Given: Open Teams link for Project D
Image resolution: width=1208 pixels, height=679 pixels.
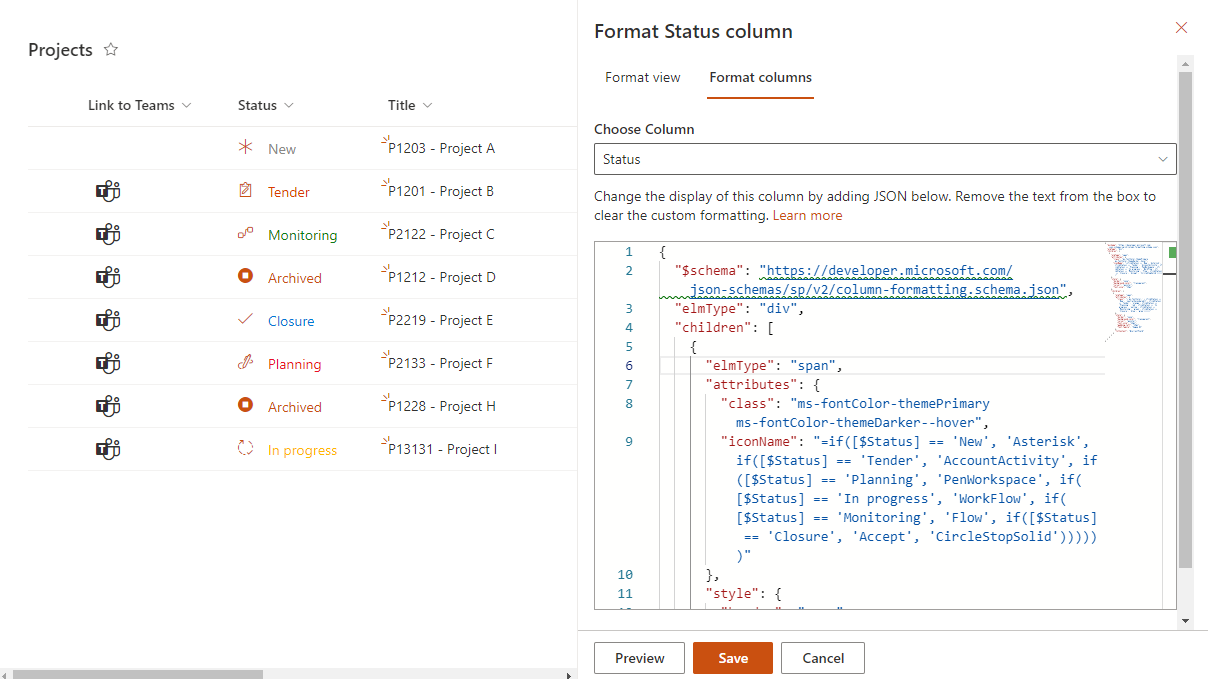Looking at the screenshot, I should [x=108, y=277].
